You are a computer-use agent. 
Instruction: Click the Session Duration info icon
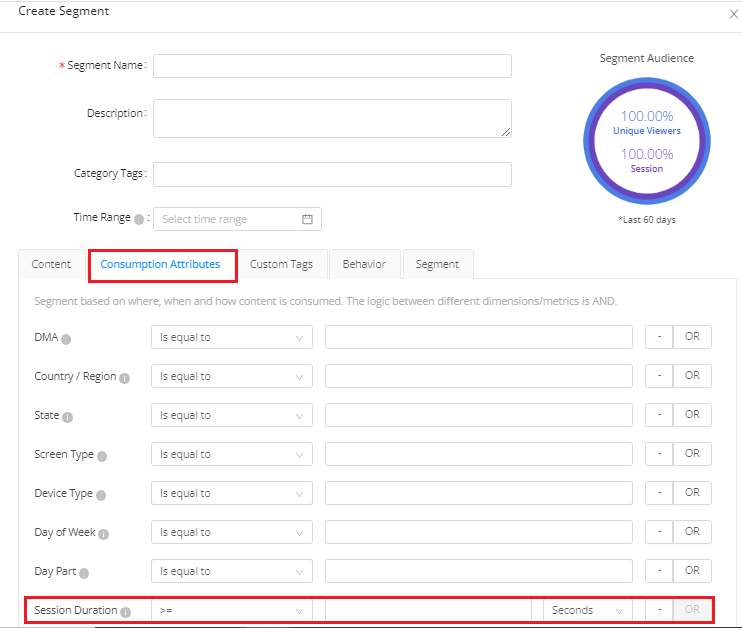tap(125, 612)
